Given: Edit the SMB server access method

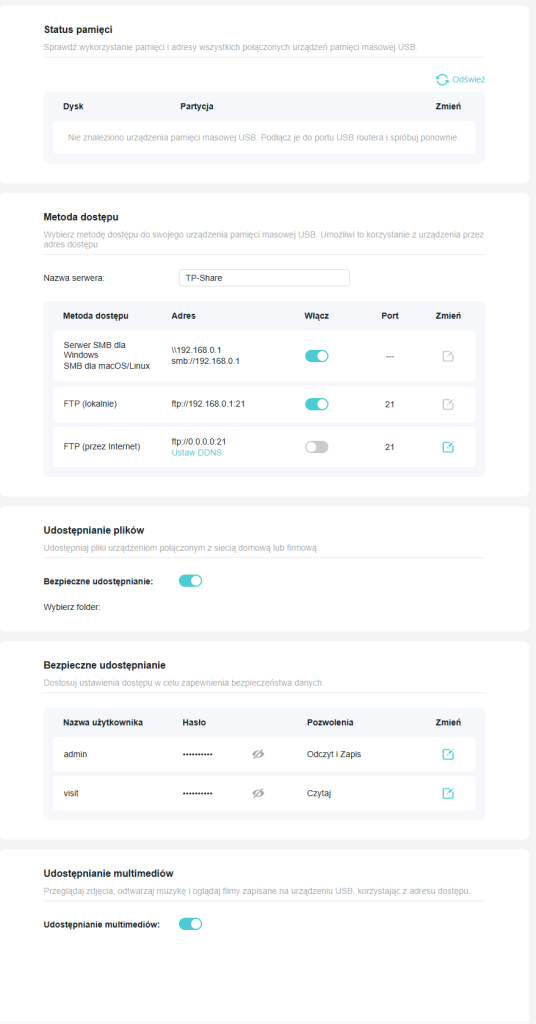Looking at the screenshot, I should coord(448,356).
